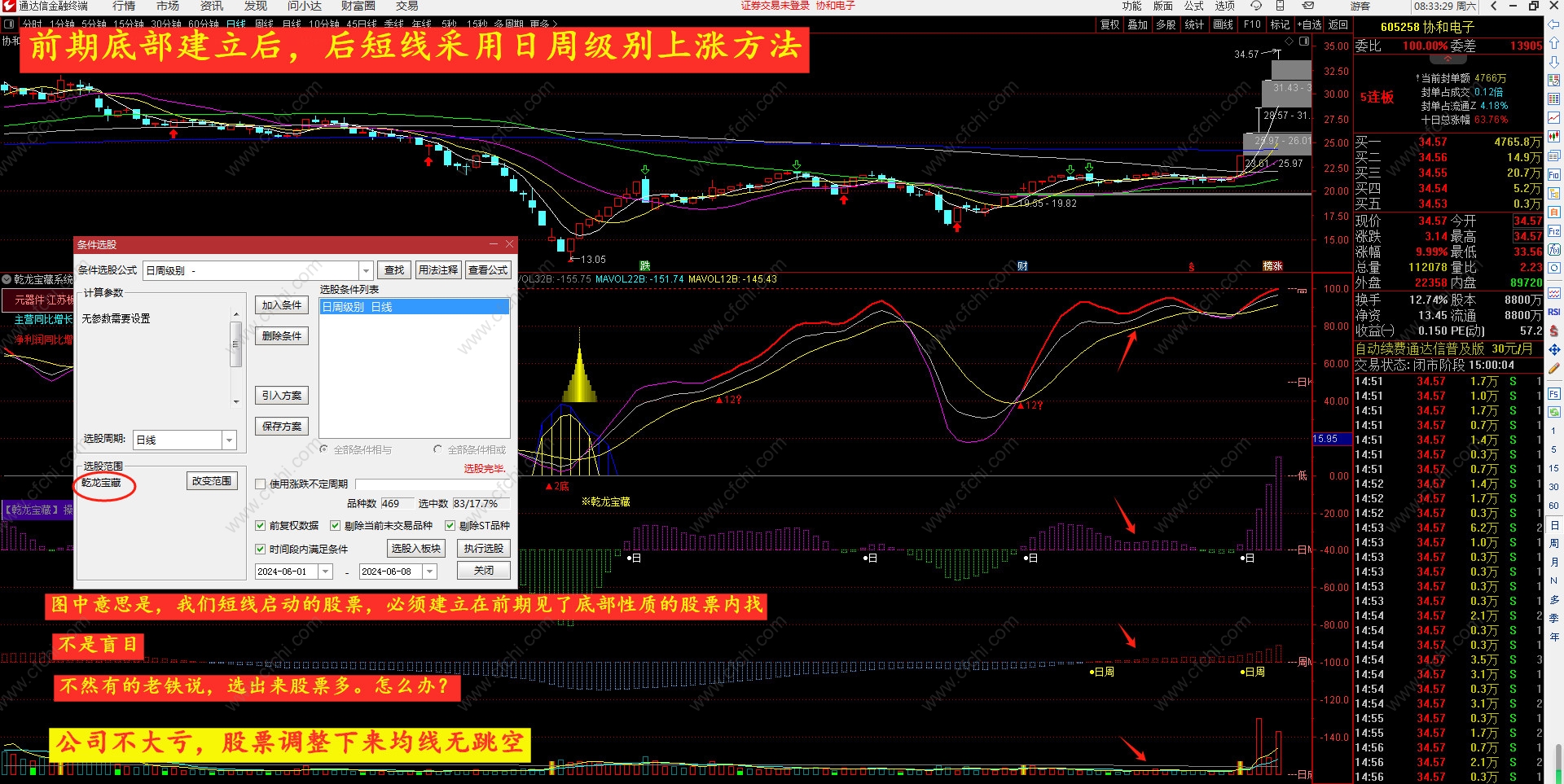Open the mobile phone icon in title bar

[x=1280, y=6]
